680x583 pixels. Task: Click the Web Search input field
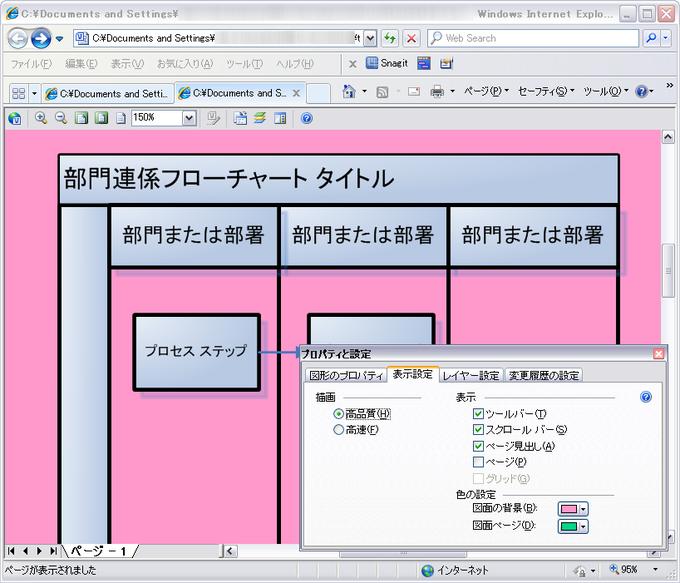point(533,38)
